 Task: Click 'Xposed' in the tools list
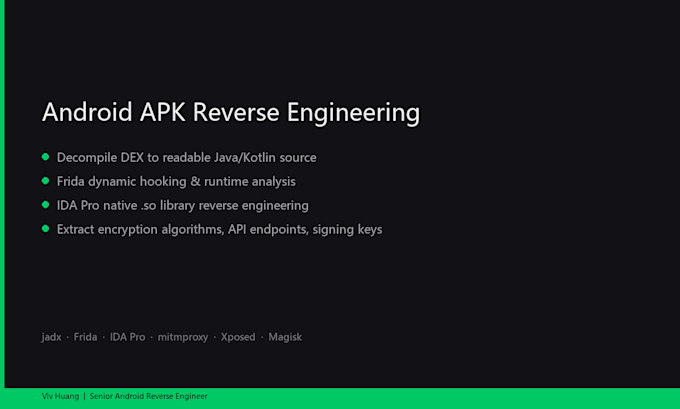(x=238, y=337)
